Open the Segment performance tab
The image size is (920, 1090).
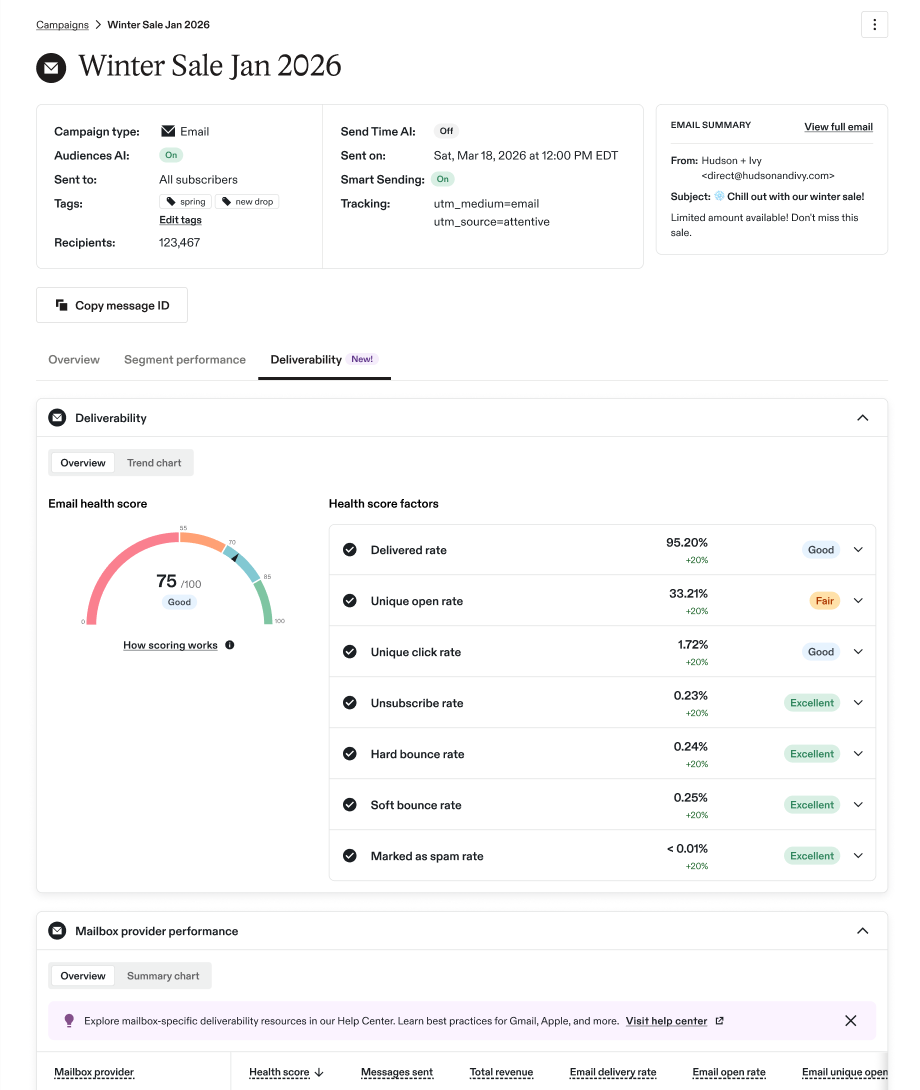tap(185, 359)
